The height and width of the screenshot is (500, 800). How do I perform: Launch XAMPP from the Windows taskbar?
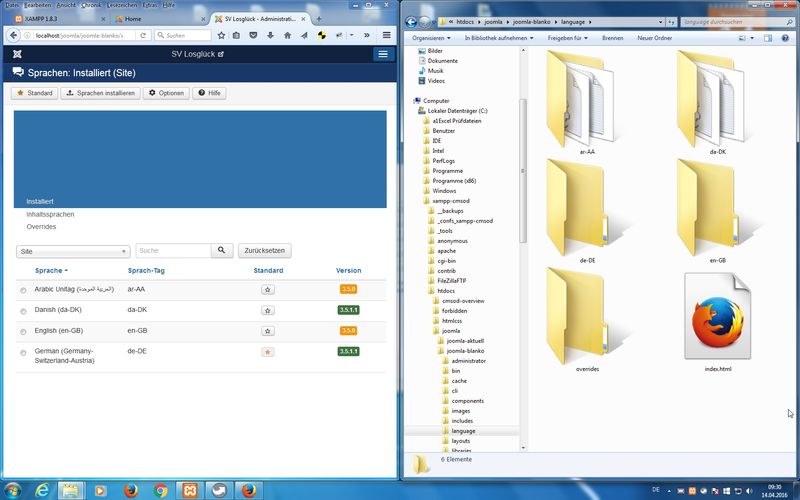click(189, 490)
